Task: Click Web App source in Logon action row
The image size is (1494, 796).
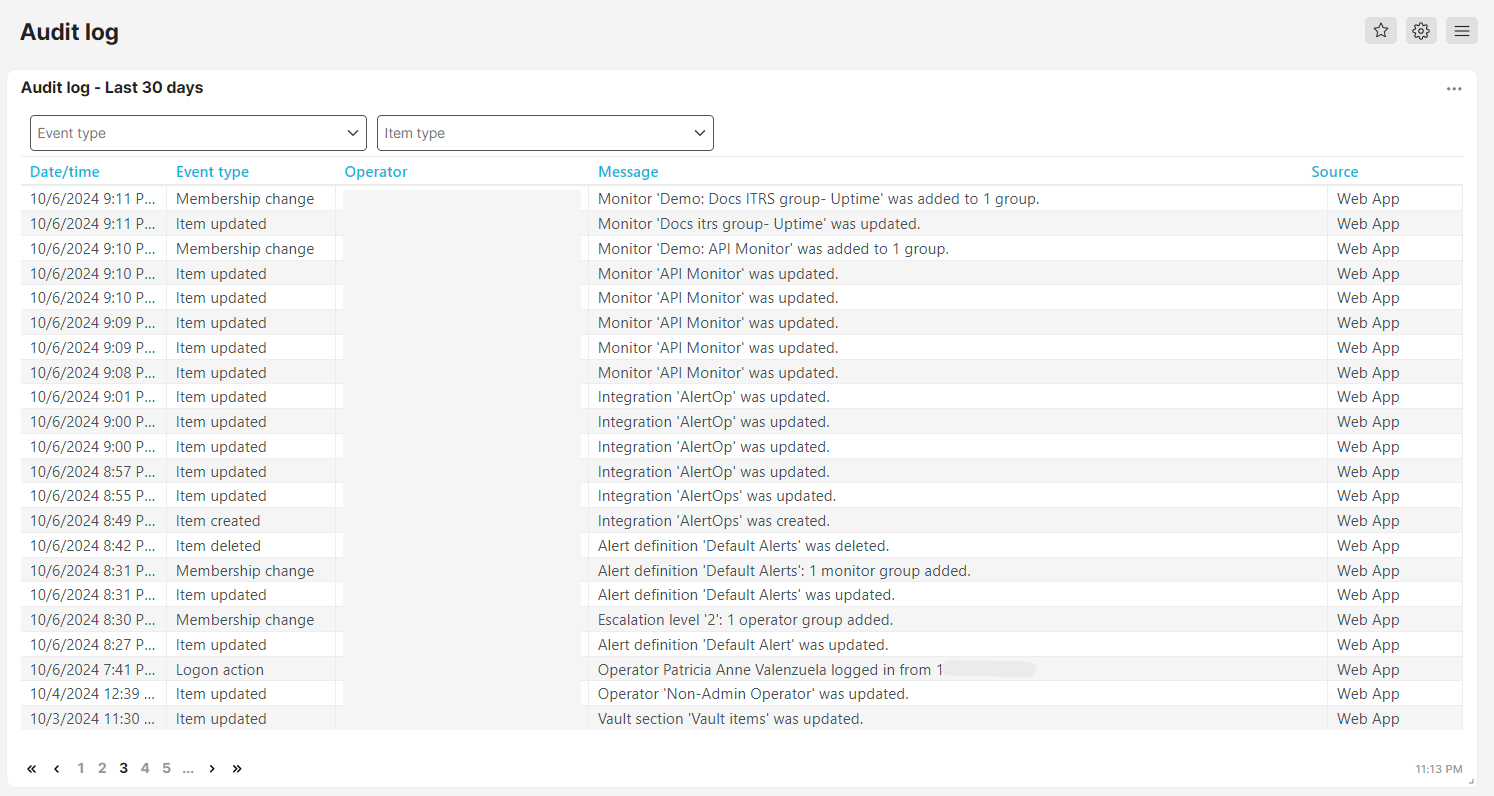Action: (1368, 670)
